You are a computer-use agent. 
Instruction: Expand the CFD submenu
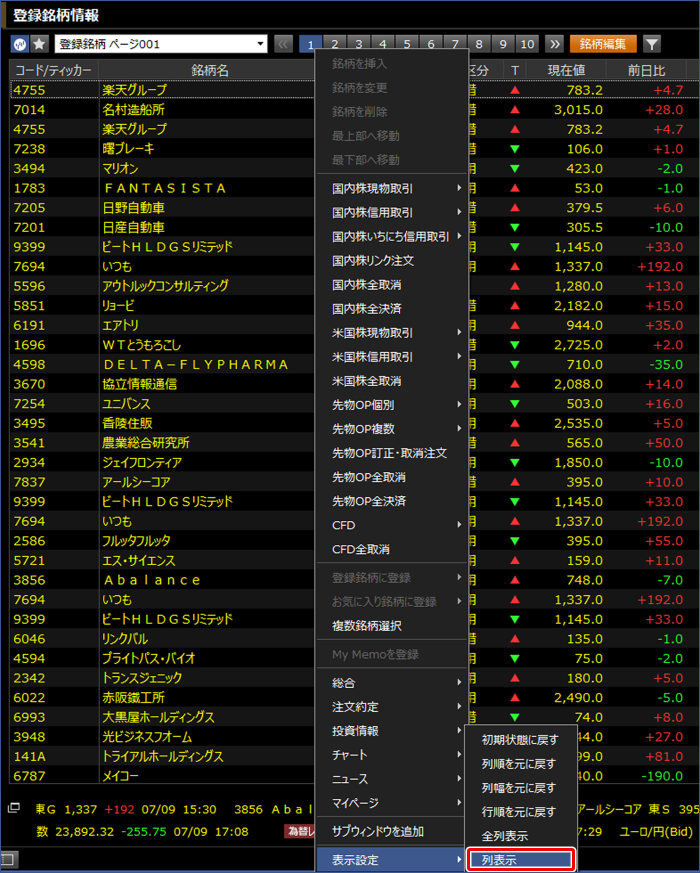coord(392,525)
